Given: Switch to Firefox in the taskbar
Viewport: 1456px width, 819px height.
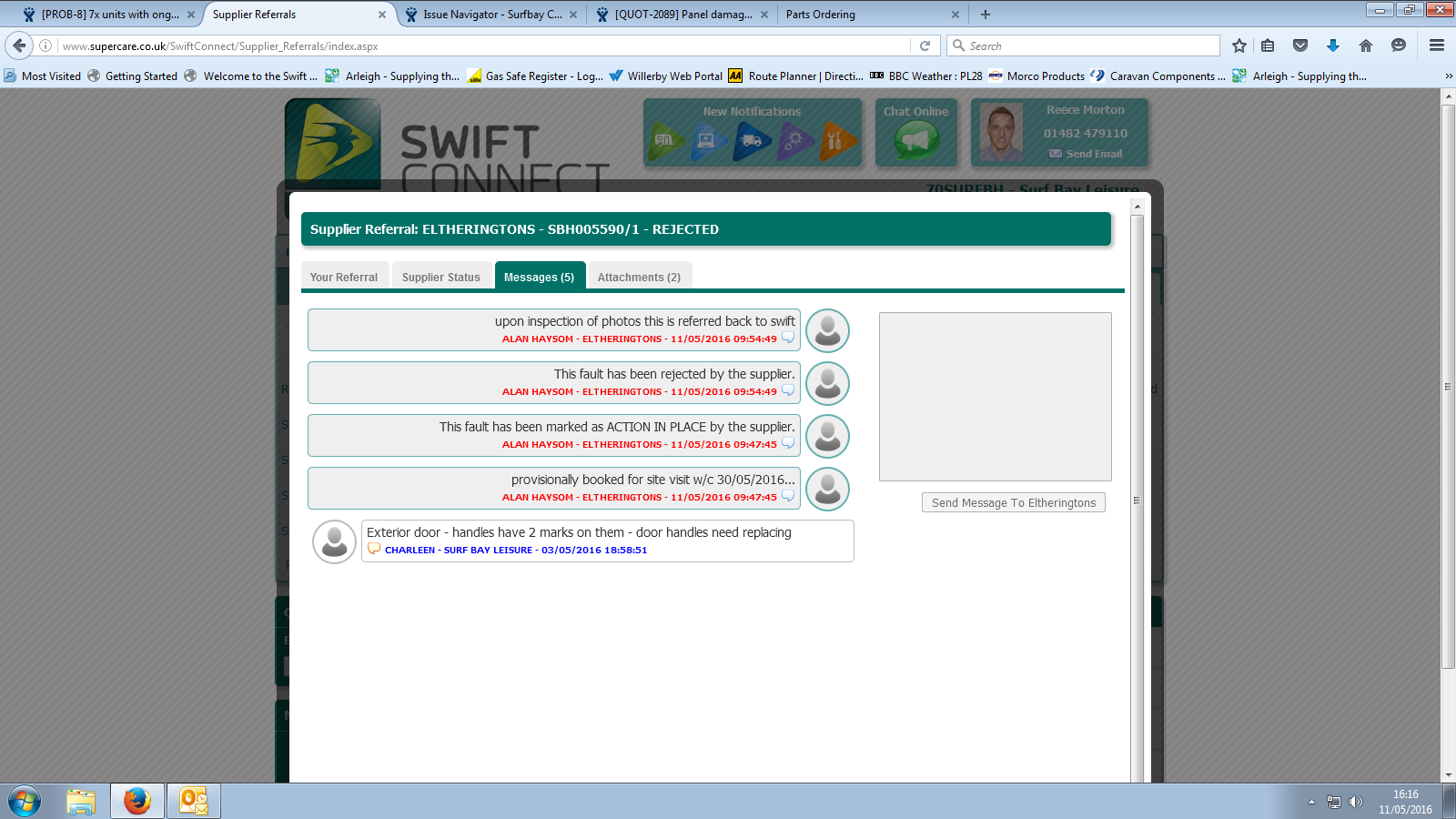Looking at the screenshot, I should click(137, 802).
